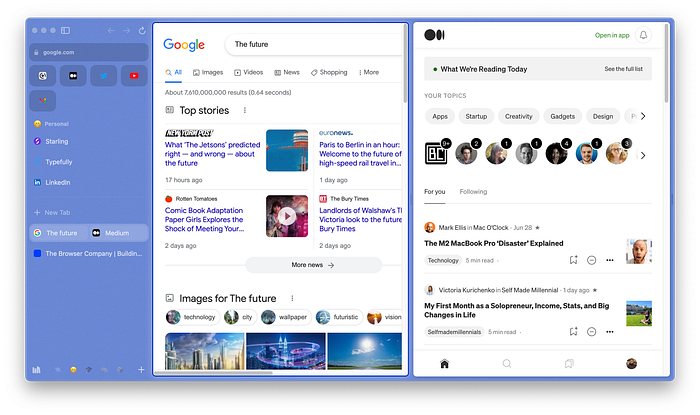Select the All search tab

click(x=174, y=72)
